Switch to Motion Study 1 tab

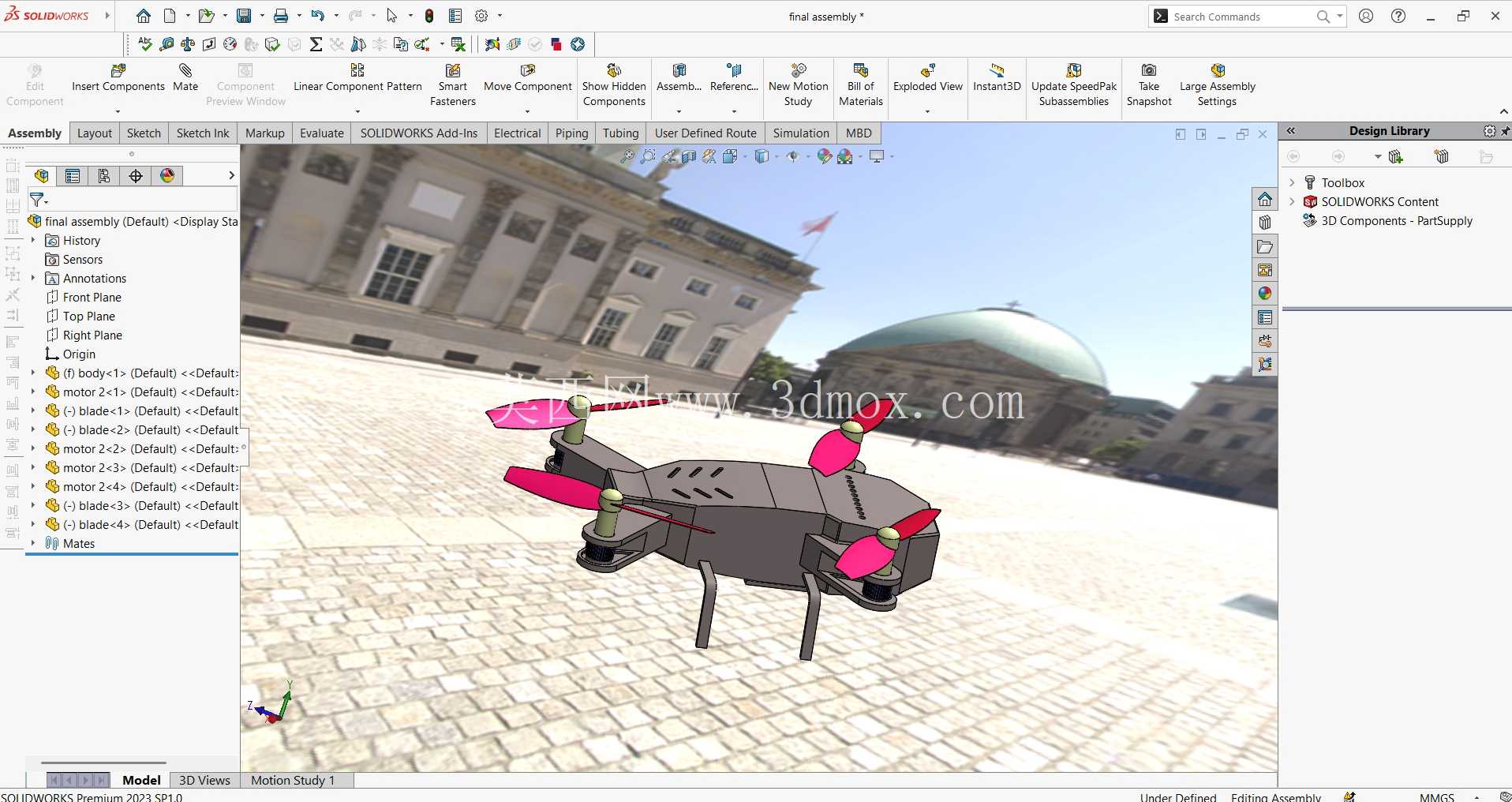tap(293, 780)
